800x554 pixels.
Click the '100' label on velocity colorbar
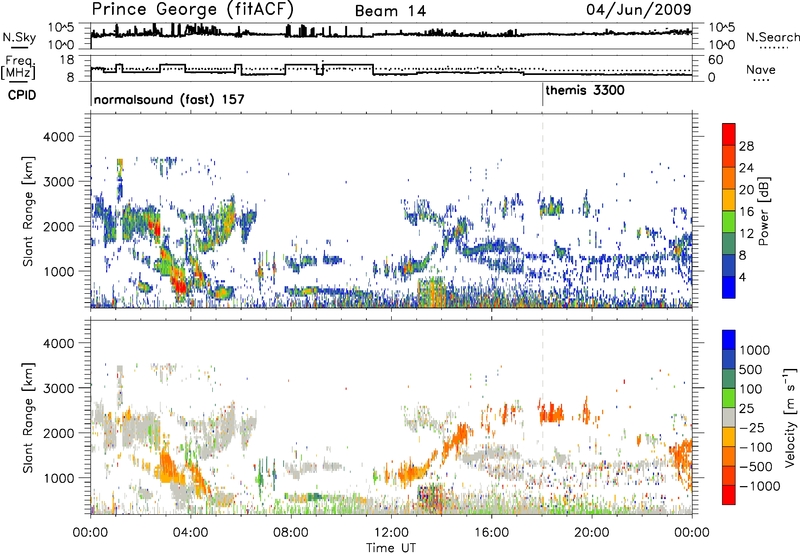[x=751, y=389]
